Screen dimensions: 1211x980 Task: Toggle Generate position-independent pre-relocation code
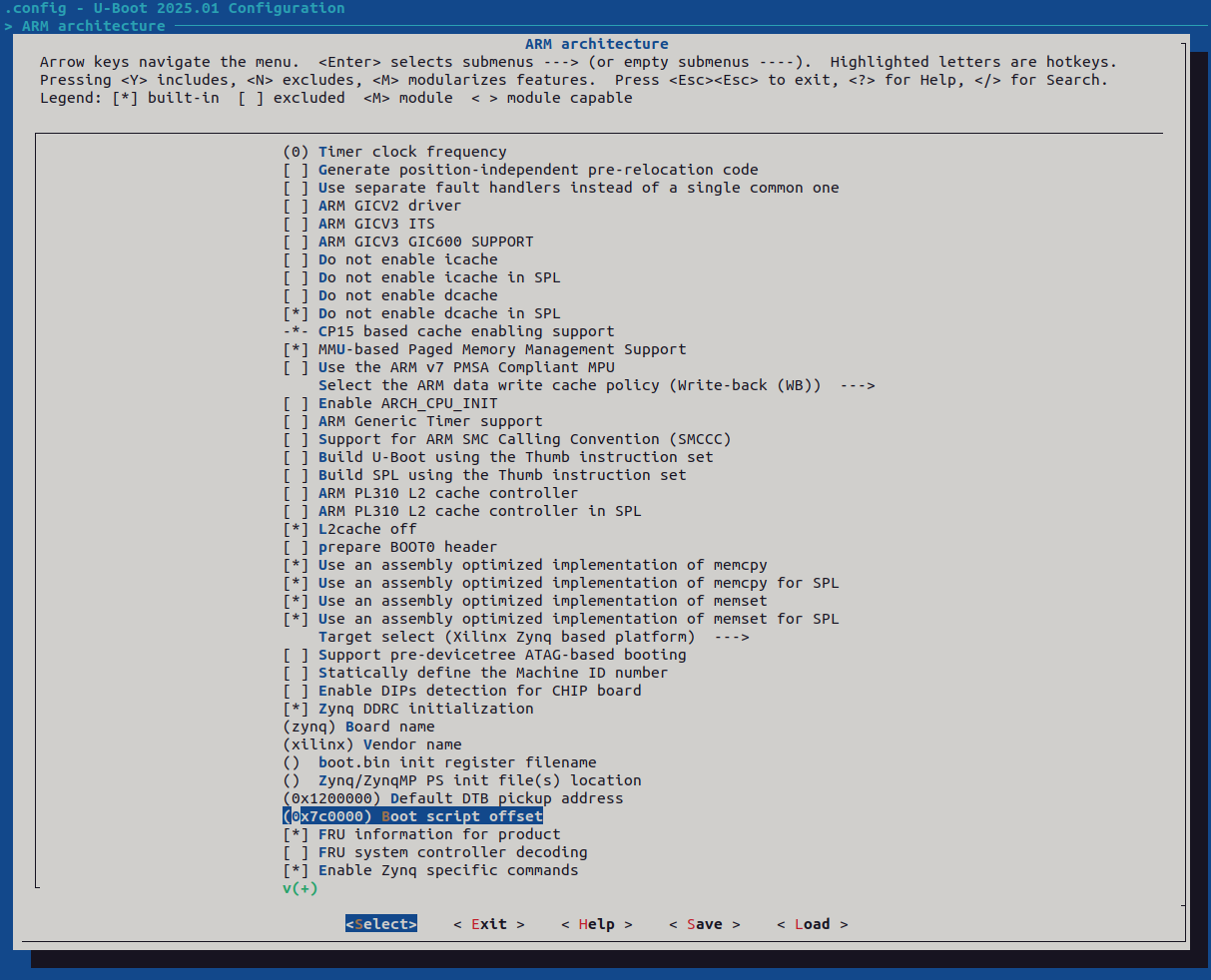click(520, 170)
